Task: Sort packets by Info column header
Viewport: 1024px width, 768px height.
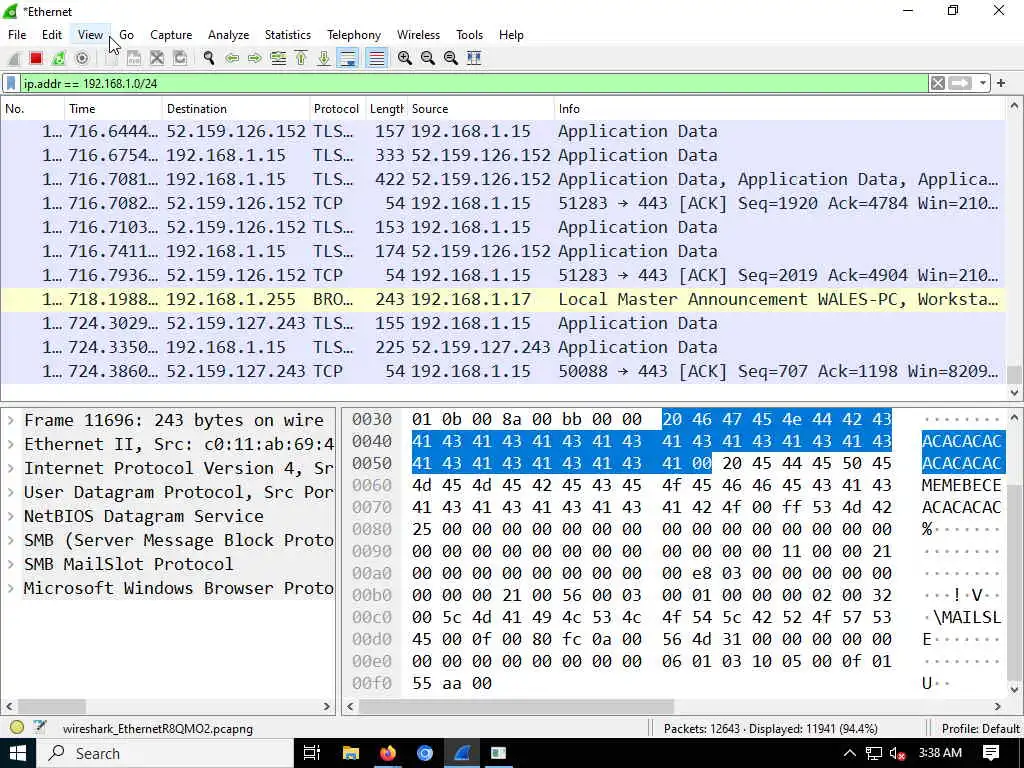Action: point(779,109)
